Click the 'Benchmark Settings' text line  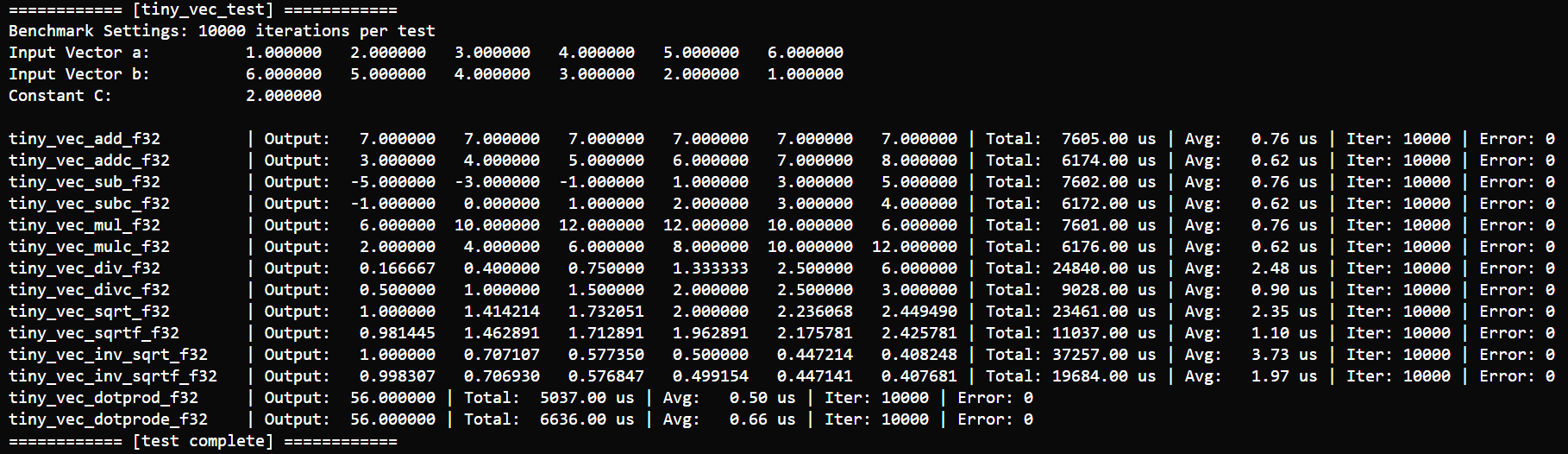click(222, 31)
